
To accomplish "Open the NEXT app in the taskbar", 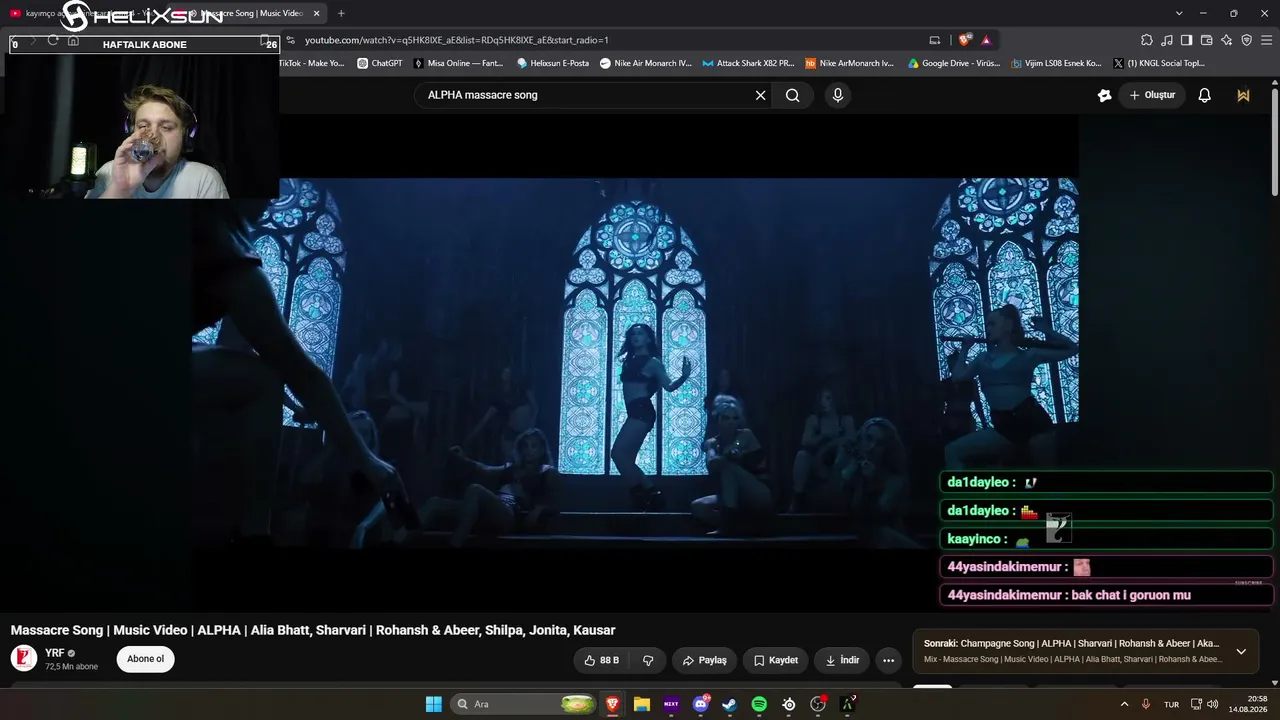I will 671,704.
